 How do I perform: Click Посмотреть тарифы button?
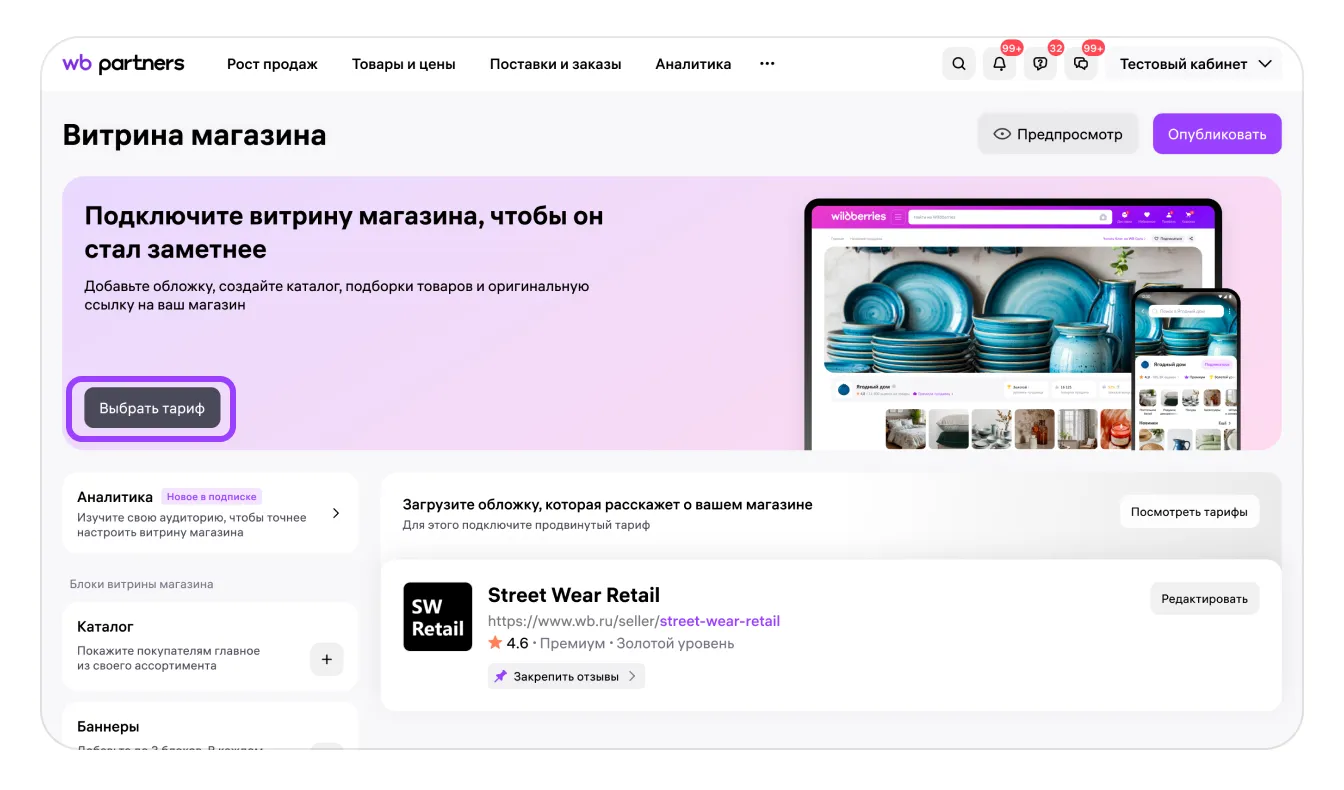pos(1188,512)
